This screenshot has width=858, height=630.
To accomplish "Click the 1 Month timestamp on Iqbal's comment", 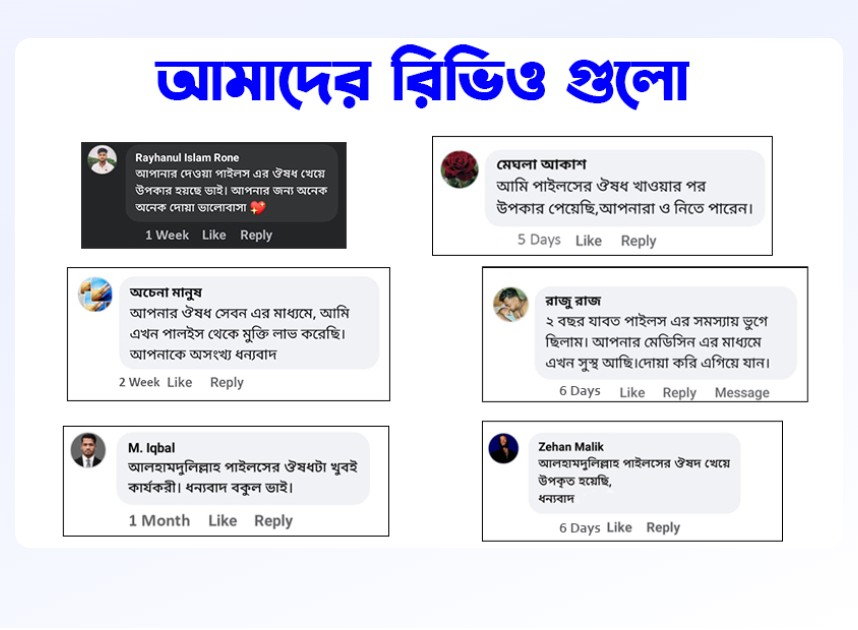I will coord(159,521).
